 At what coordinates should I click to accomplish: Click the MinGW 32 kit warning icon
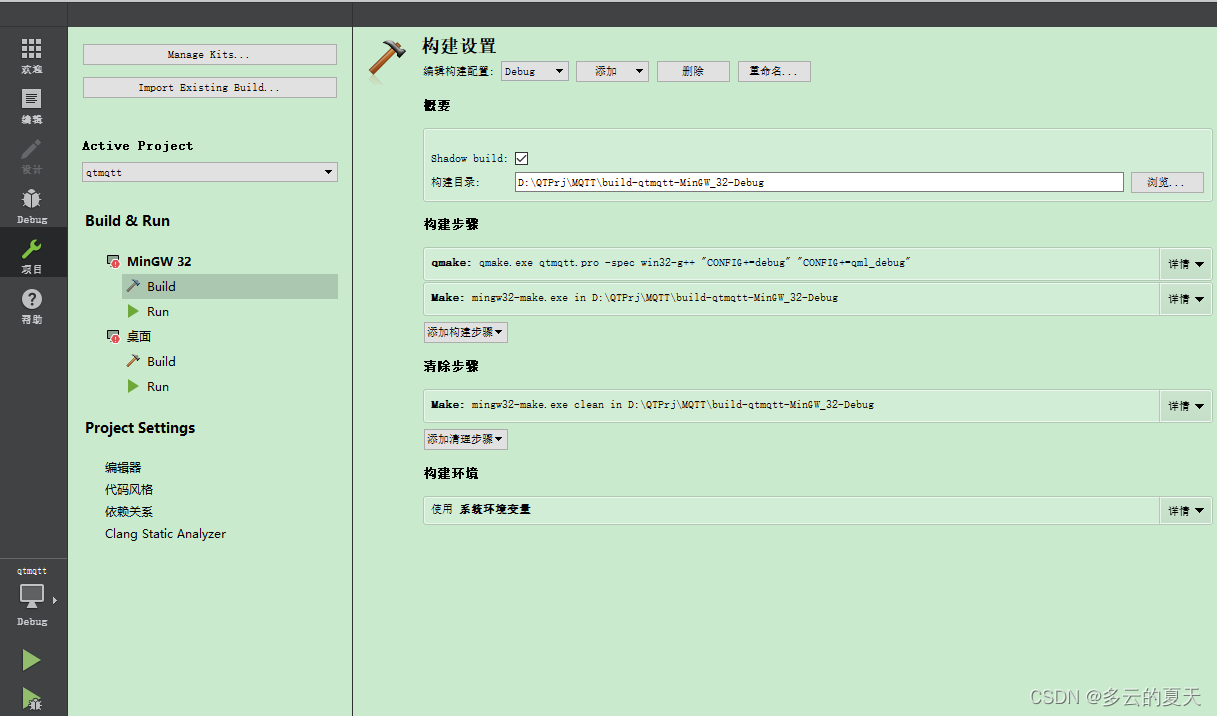(x=113, y=262)
